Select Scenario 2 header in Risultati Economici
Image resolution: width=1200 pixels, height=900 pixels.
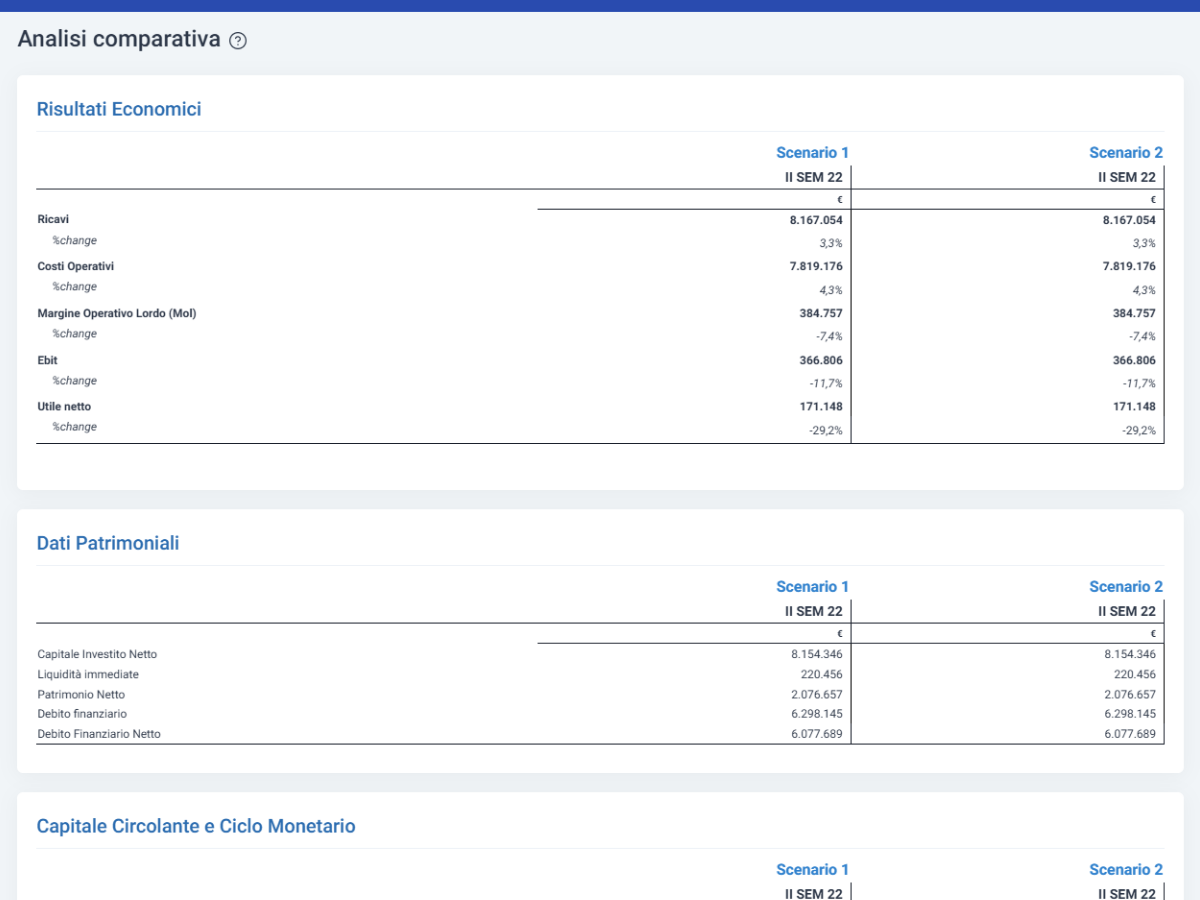pos(1126,153)
